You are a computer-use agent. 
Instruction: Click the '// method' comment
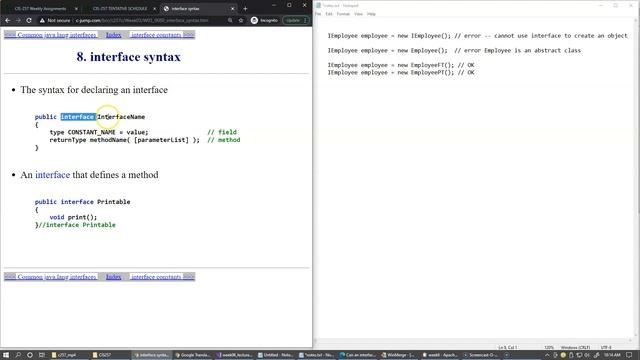coord(224,140)
